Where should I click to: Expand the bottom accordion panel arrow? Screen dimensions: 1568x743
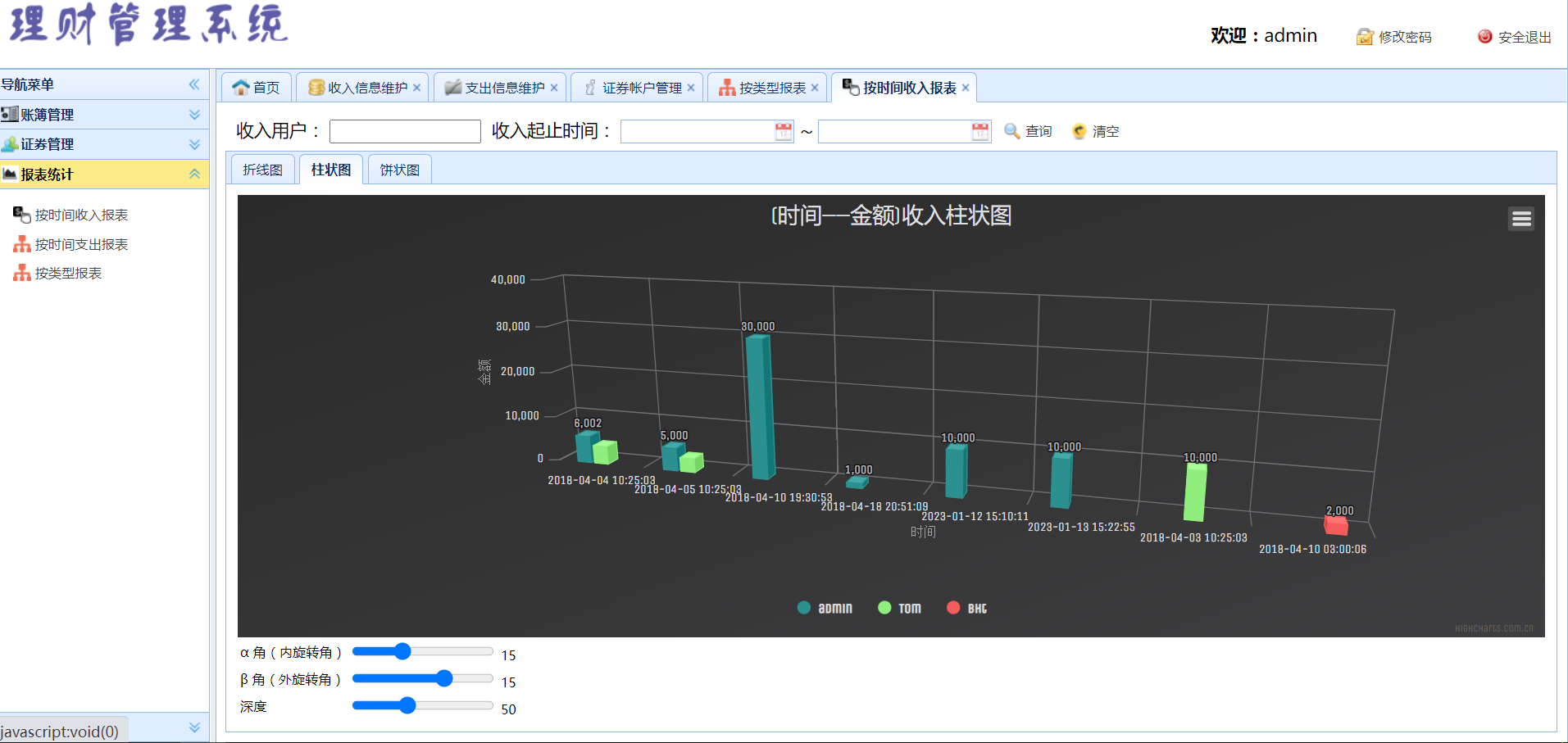pos(194,727)
